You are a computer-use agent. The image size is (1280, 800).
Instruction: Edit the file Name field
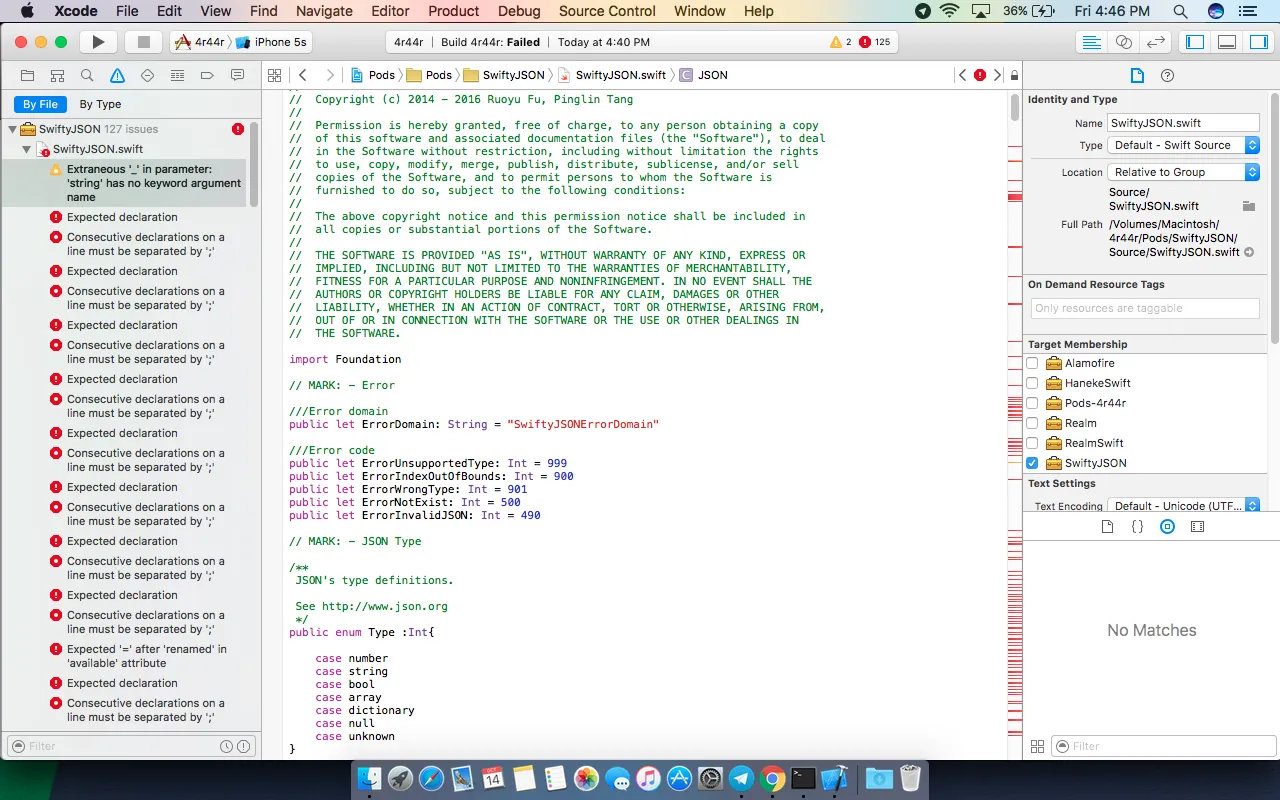pyautogui.click(x=1183, y=123)
